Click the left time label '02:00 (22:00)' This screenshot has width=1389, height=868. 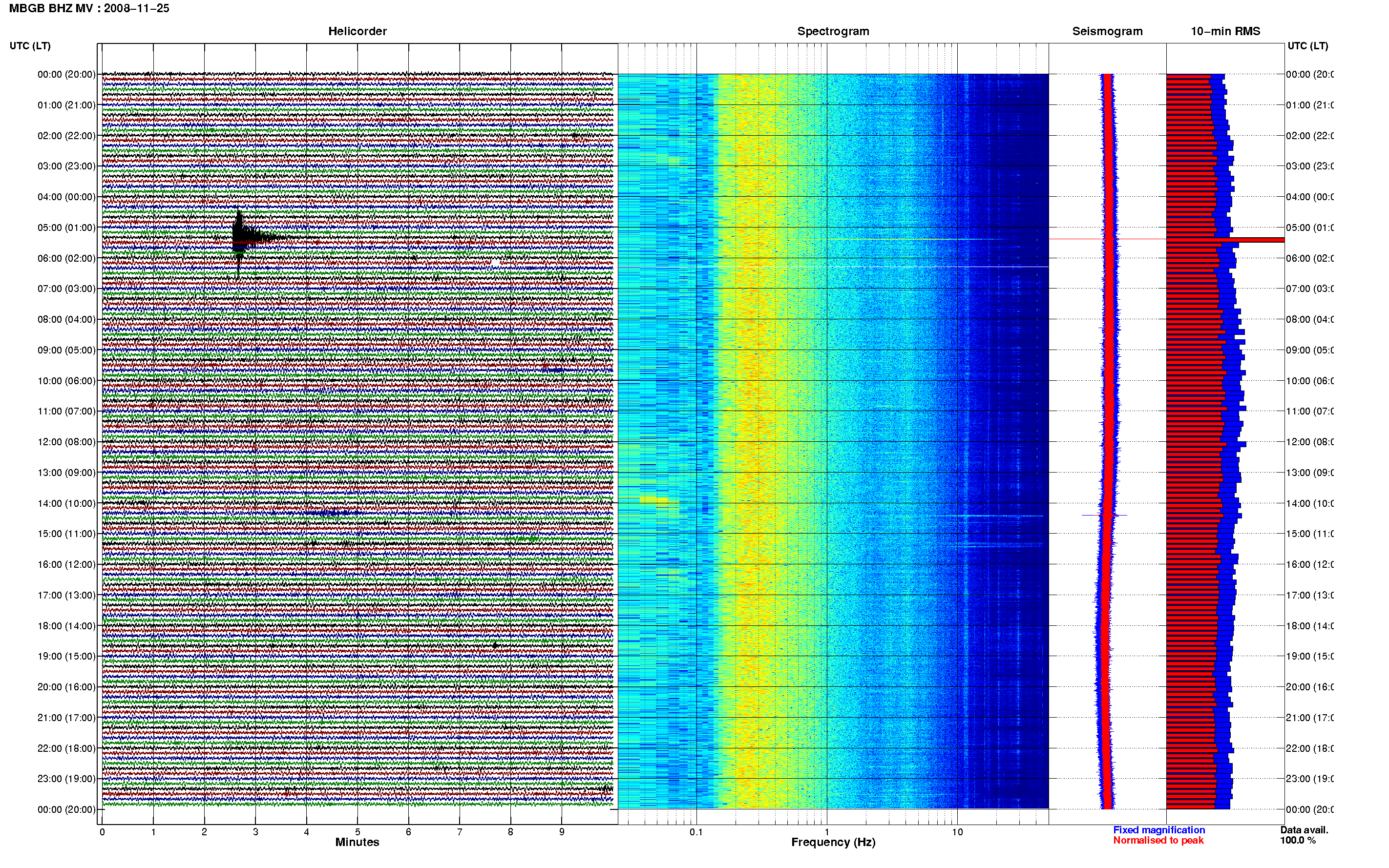(66, 136)
